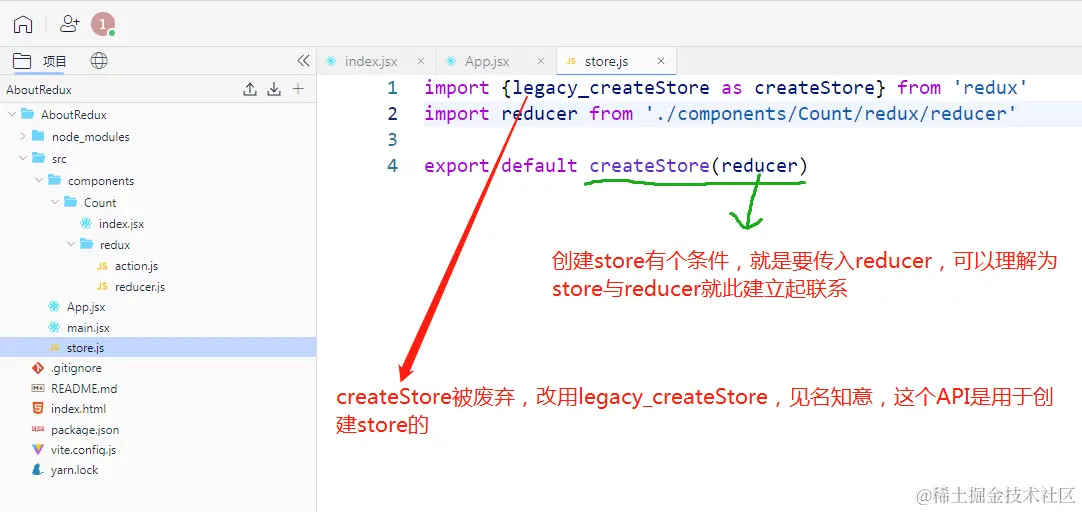Click the redux folder icon
Screen dimensions: 1082x512
coord(86,245)
